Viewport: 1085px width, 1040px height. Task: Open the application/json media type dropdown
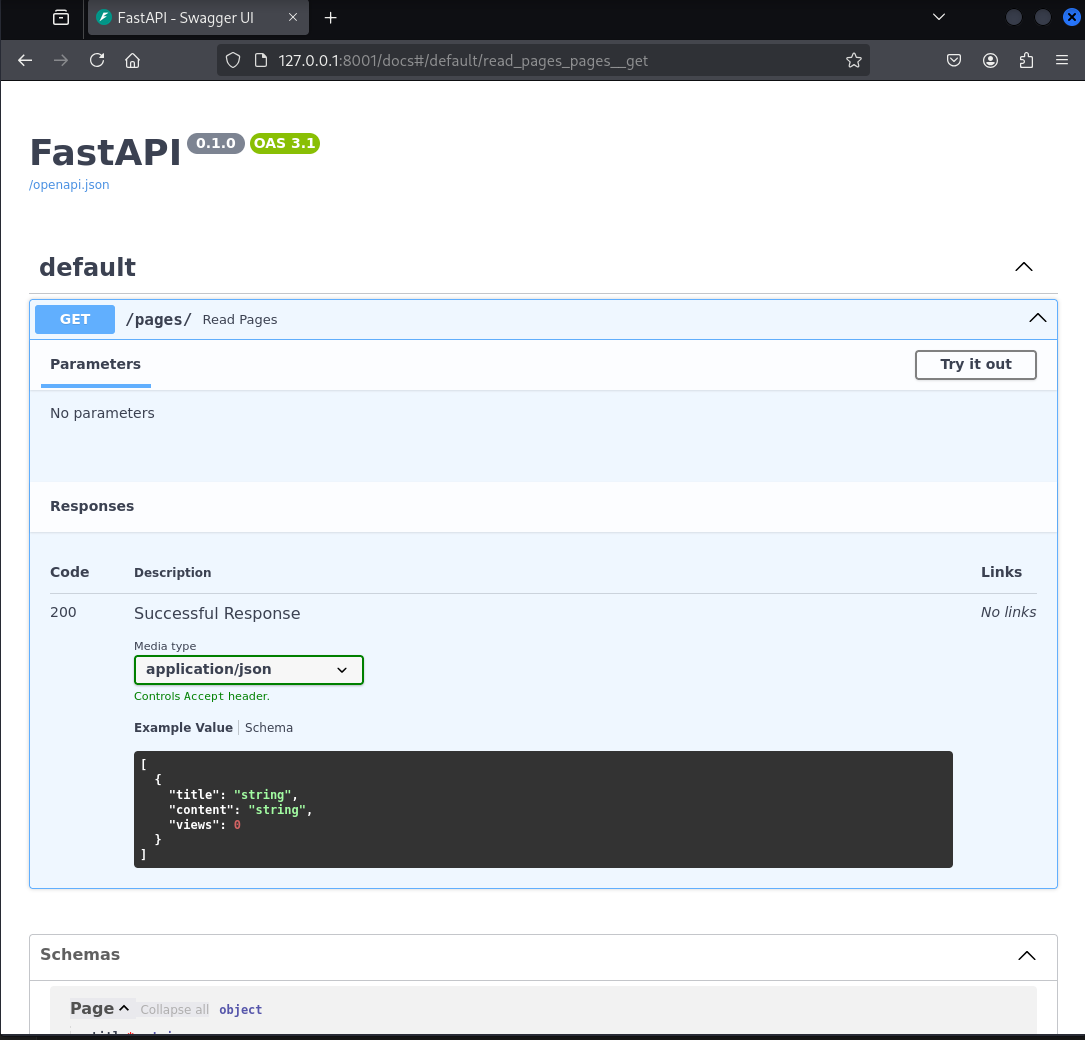(248, 670)
